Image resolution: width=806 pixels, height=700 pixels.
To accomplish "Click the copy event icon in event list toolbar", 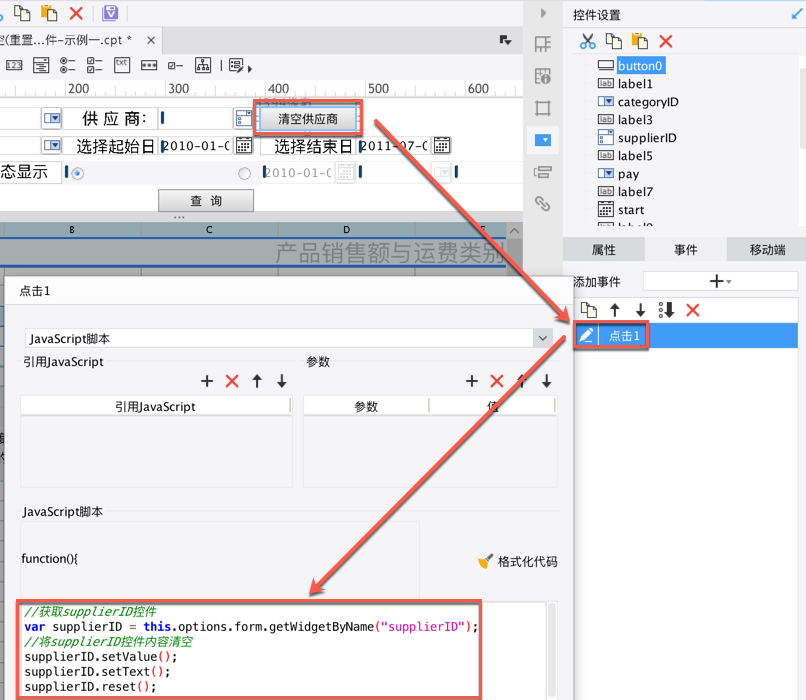I will (x=589, y=310).
